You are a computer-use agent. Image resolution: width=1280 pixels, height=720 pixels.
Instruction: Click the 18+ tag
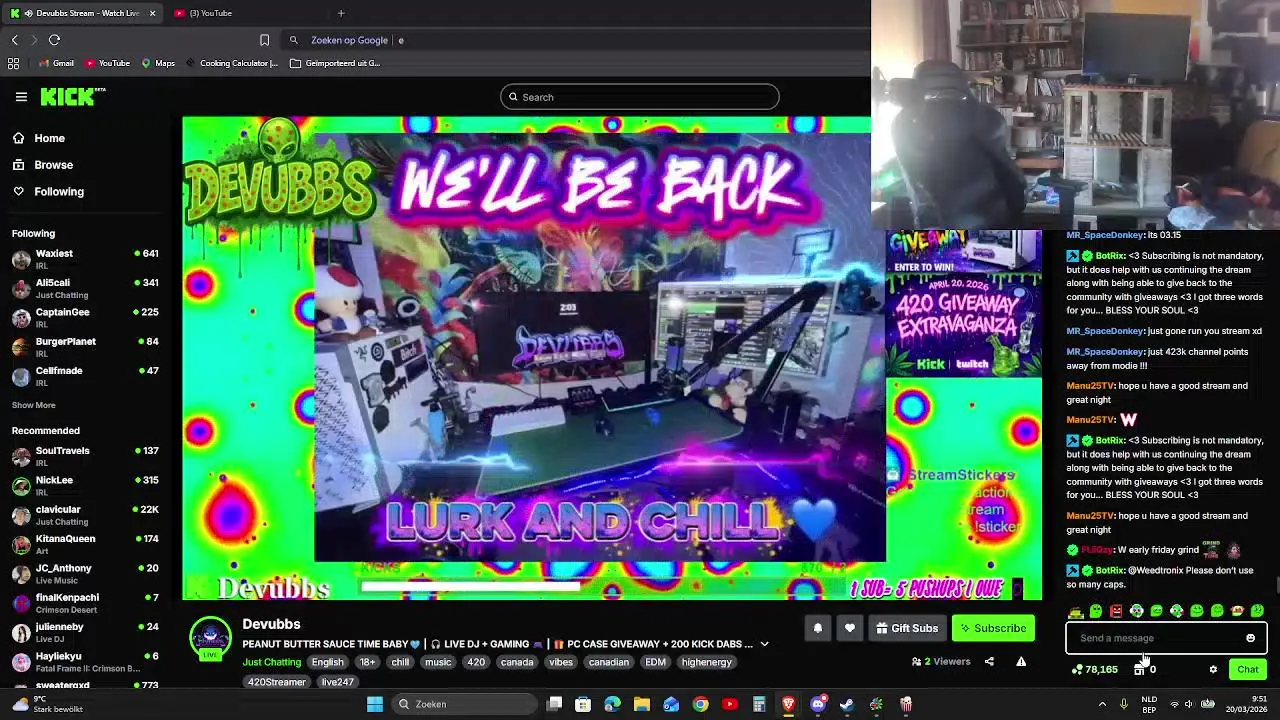367,662
